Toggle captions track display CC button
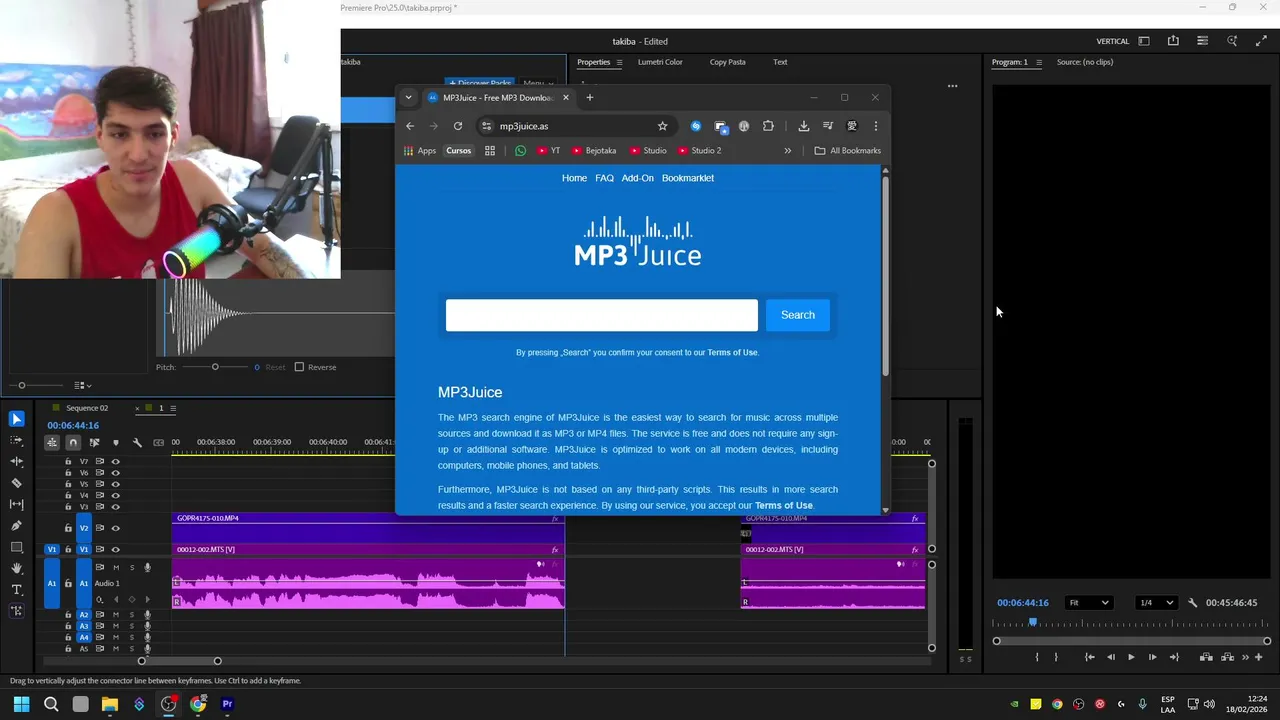Screen dimensions: 1280x720 (158, 442)
